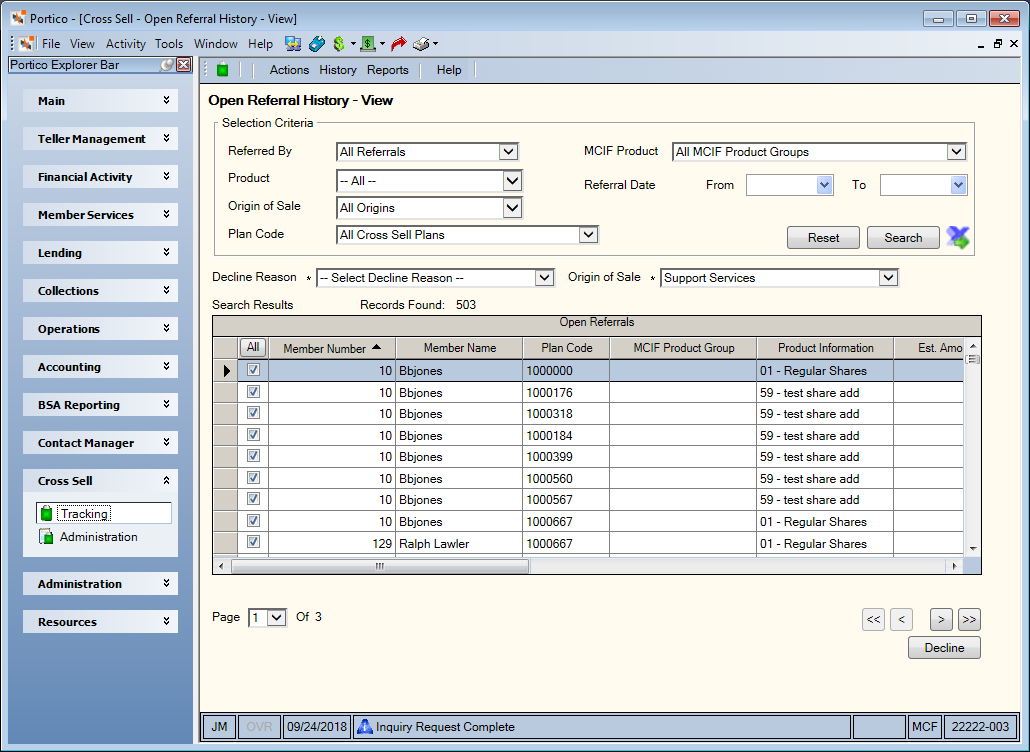Click the row selector arrow for first row
The height and width of the screenshot is (752, 1030).
click(x=226, y=370)
